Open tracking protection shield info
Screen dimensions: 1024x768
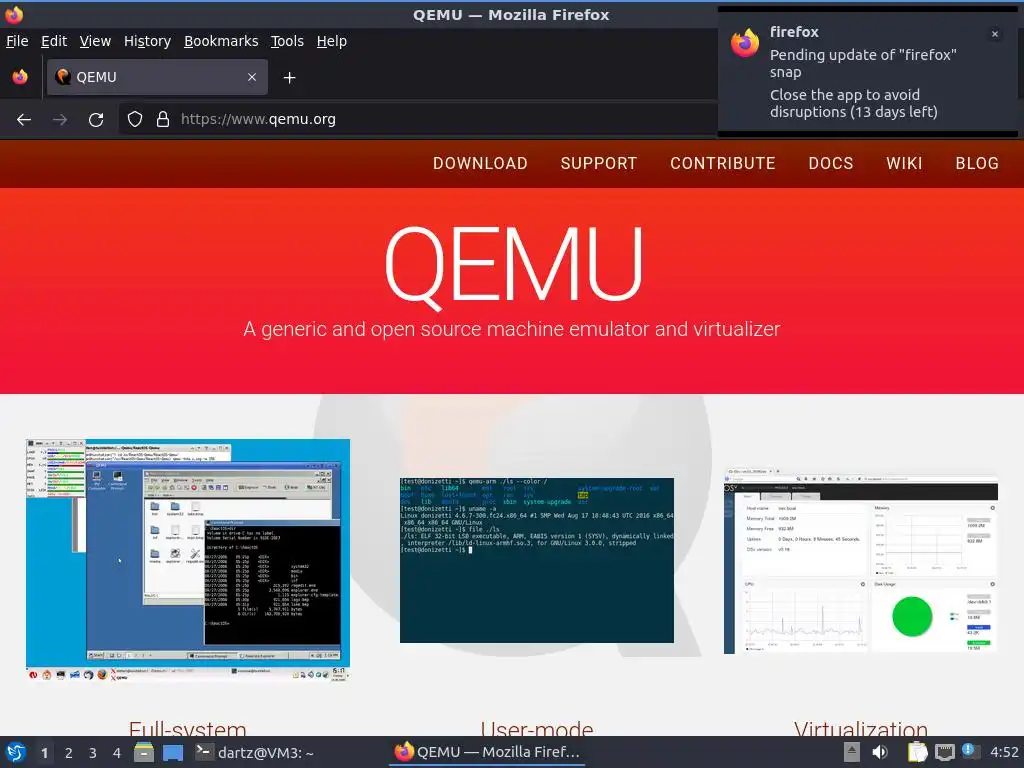tap(135, 120)
